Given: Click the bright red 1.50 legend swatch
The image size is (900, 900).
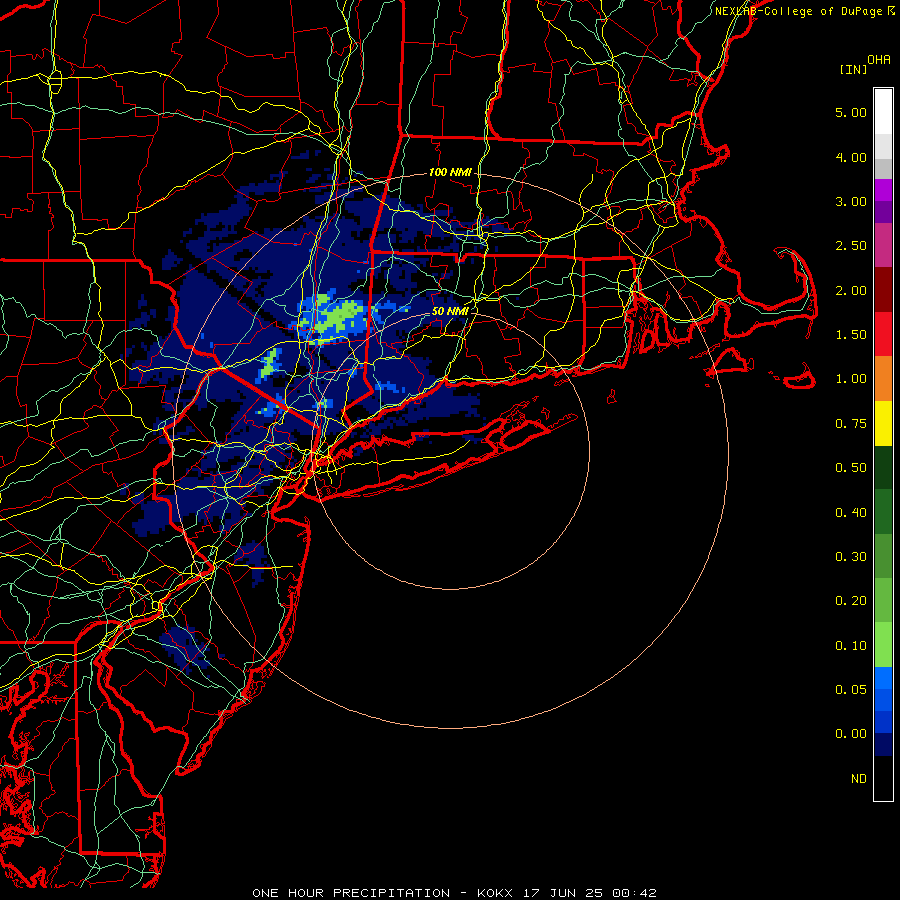Looking at the screenshot, I should pos(883,334).
